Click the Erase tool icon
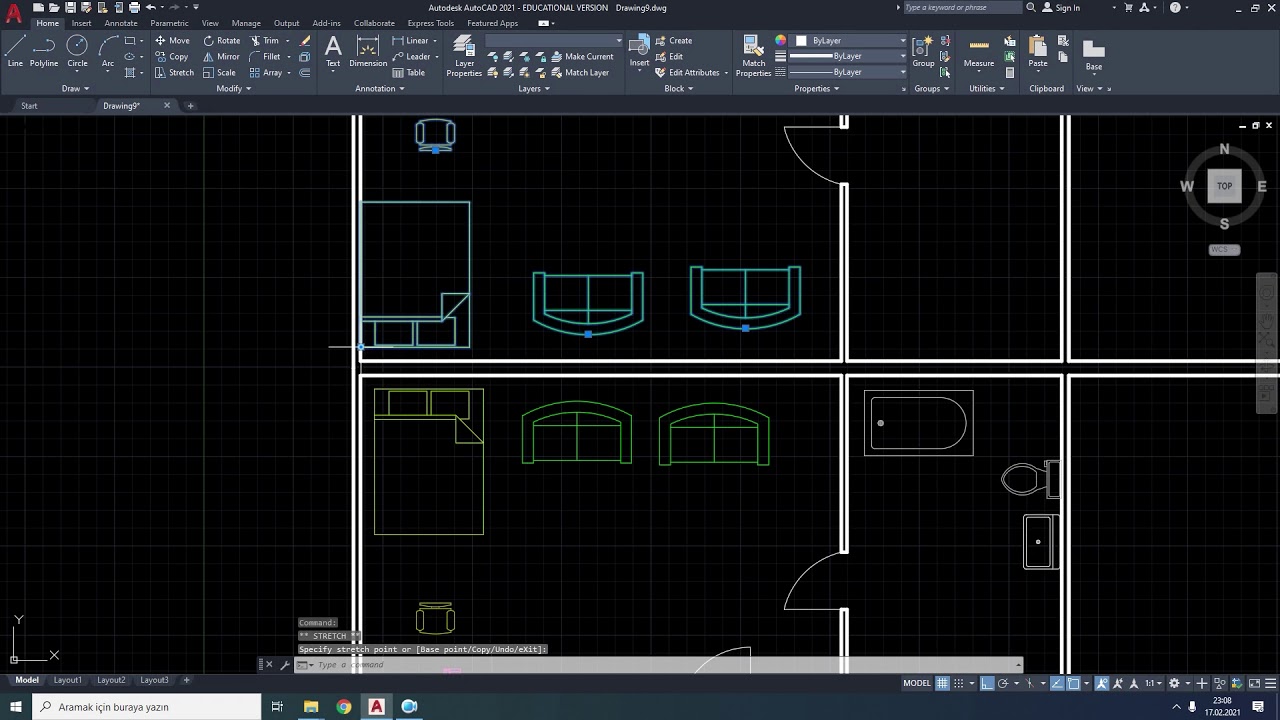Image resolution: width=1280 pixels, height=720 pixels. tap(305, 41)
